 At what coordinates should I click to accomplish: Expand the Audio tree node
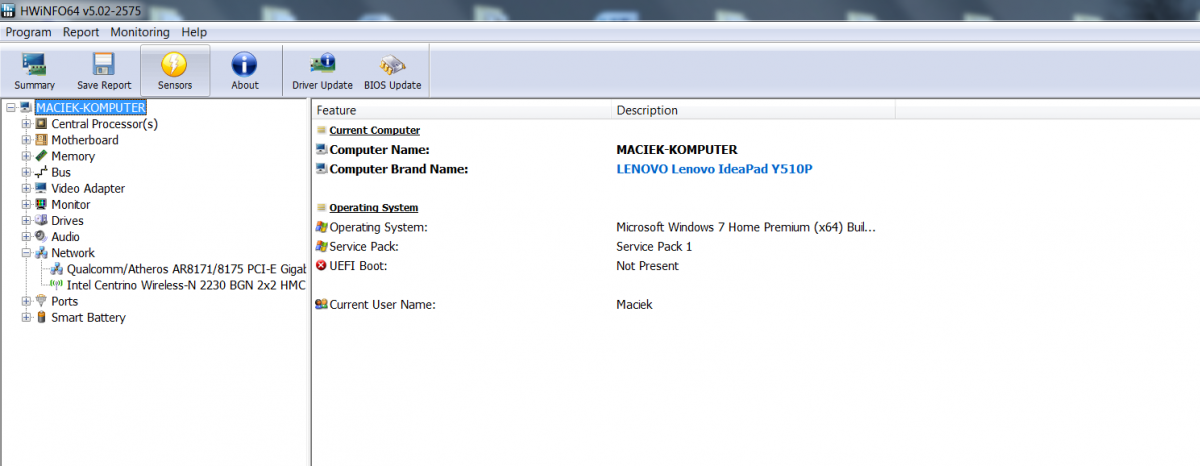click(26, 237)
